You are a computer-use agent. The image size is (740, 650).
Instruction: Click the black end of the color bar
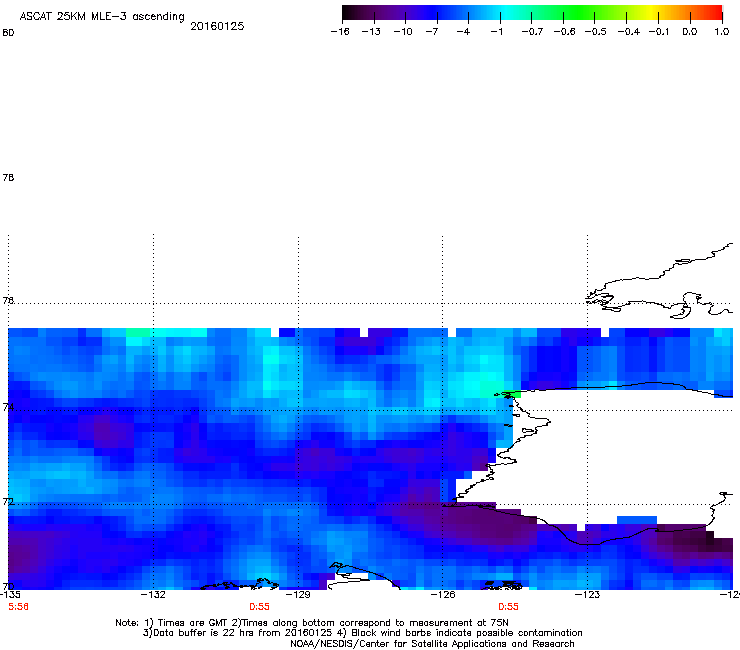[349, 13]
